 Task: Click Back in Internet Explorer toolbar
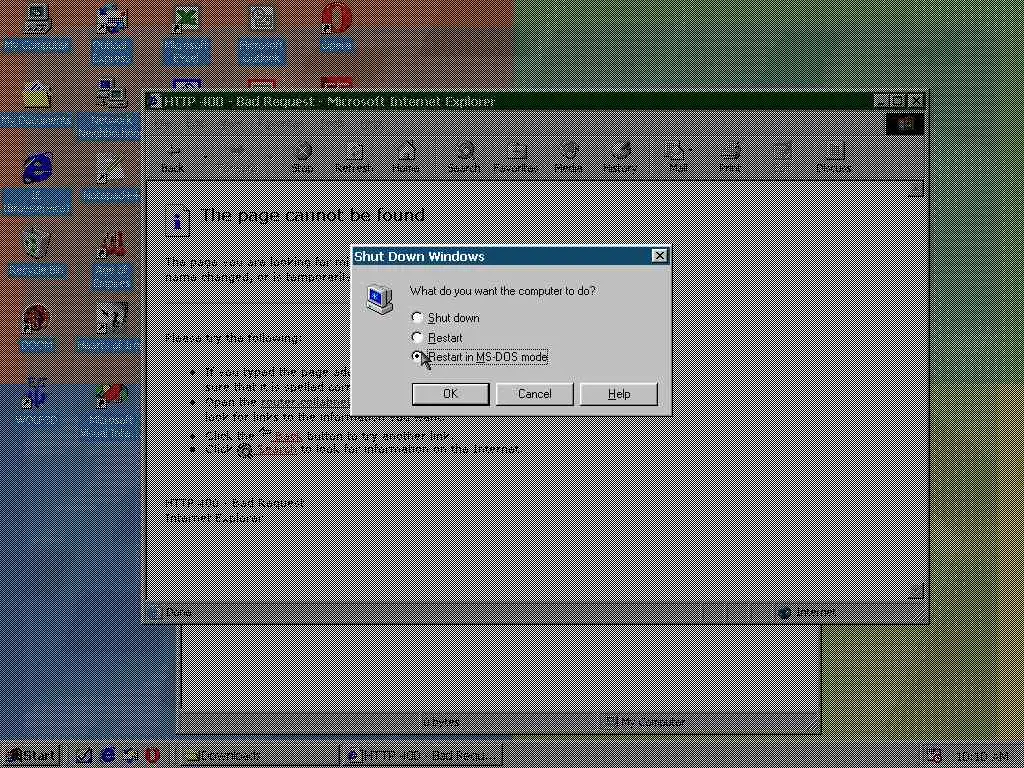click(x=172, y=157)
